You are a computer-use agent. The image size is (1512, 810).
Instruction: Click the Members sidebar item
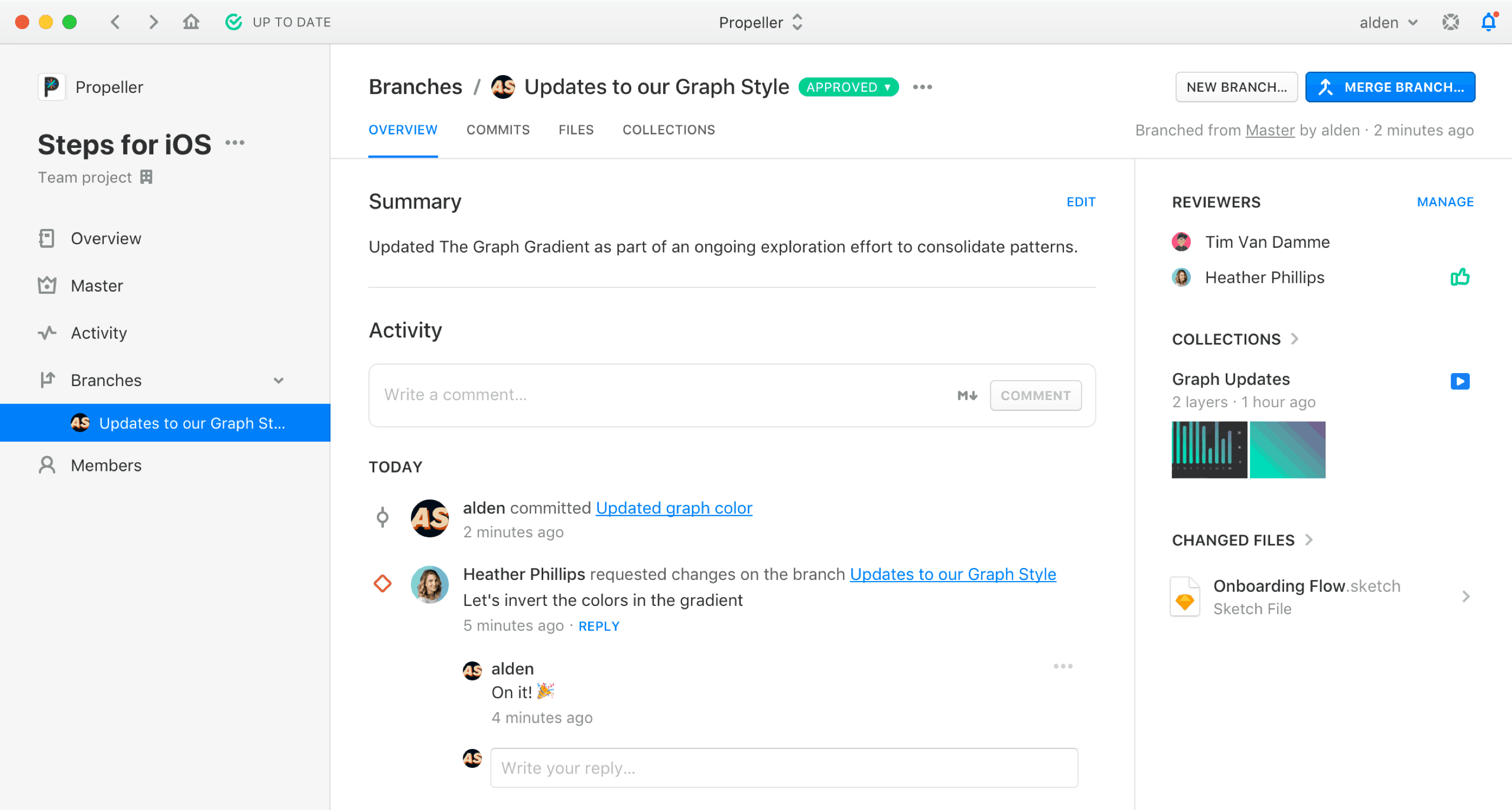[107, 465]
